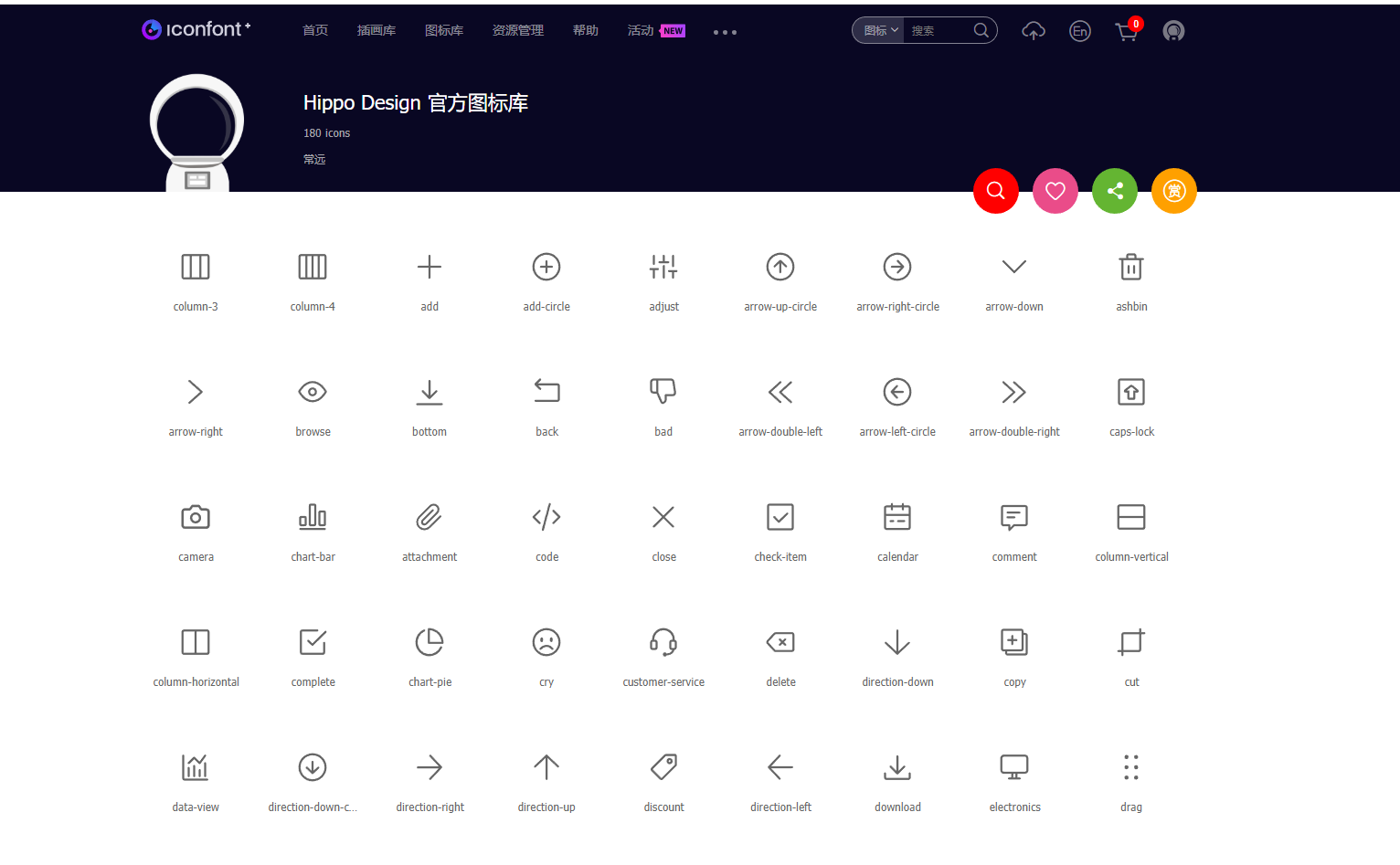Select the arrow-double-left icon
1400x865 pixels.
pyautogui.click(x=780, y=392)
